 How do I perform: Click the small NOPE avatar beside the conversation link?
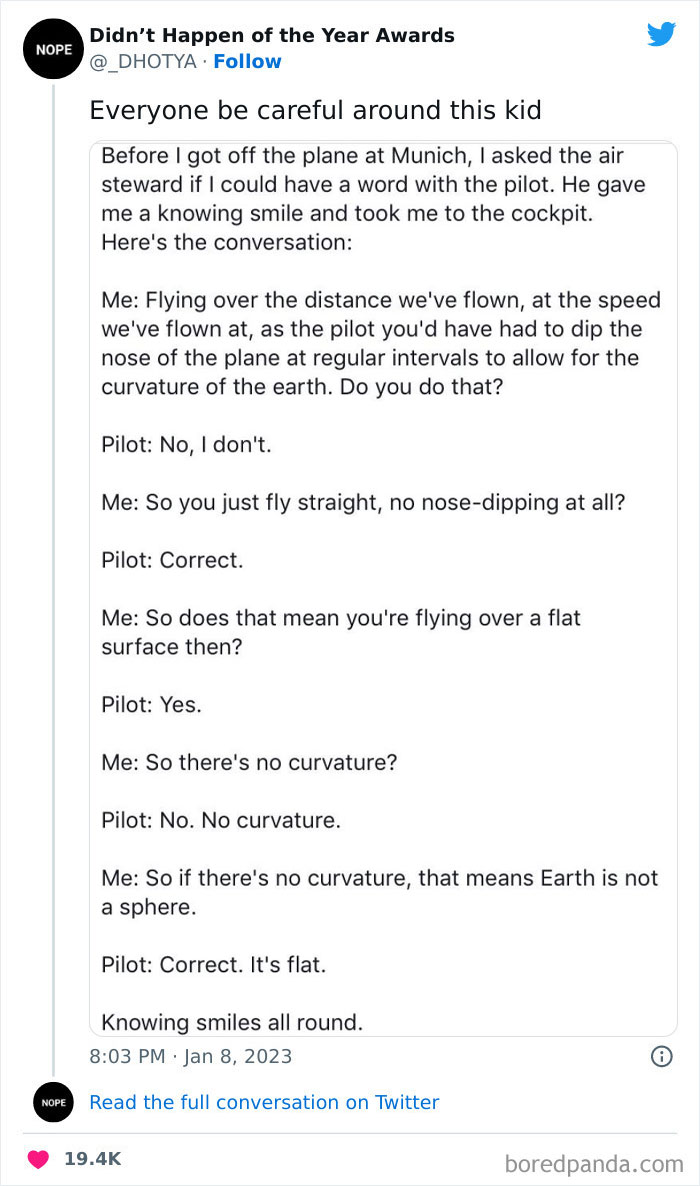(x=53, y=1102)
